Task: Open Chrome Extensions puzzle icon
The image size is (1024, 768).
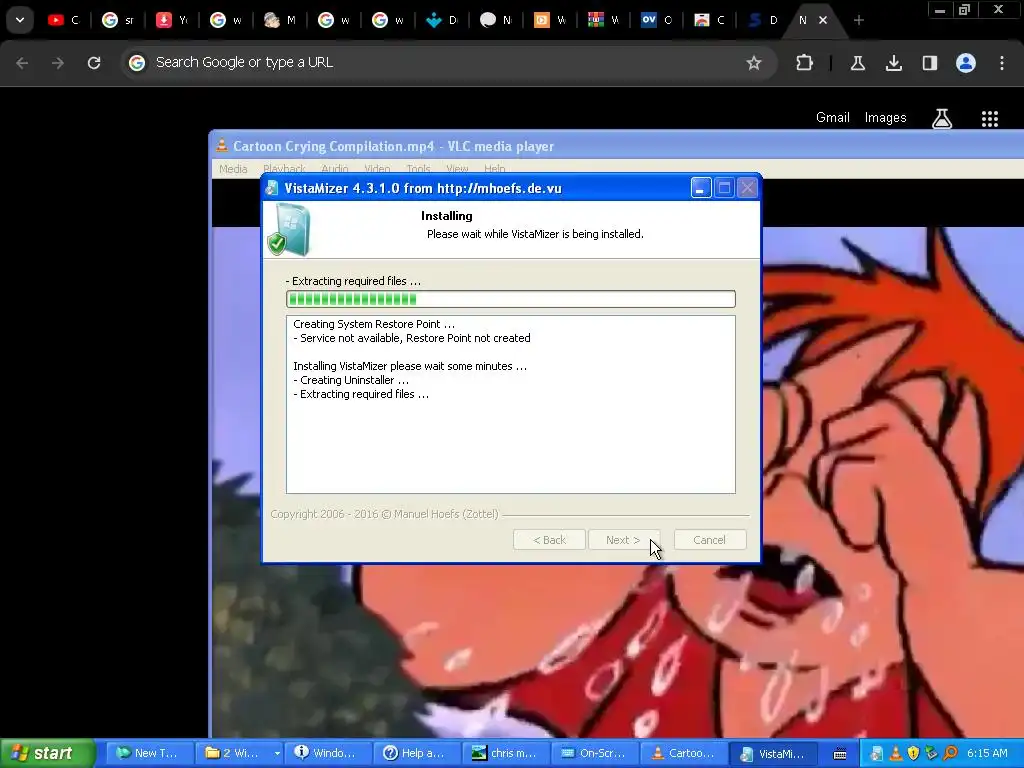Action: click(805, 63)
